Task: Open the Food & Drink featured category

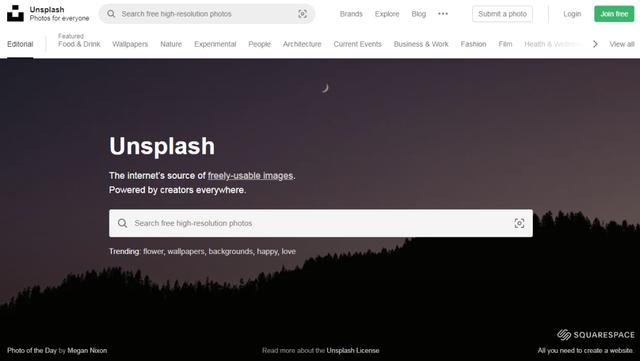Action: (79, 44)
